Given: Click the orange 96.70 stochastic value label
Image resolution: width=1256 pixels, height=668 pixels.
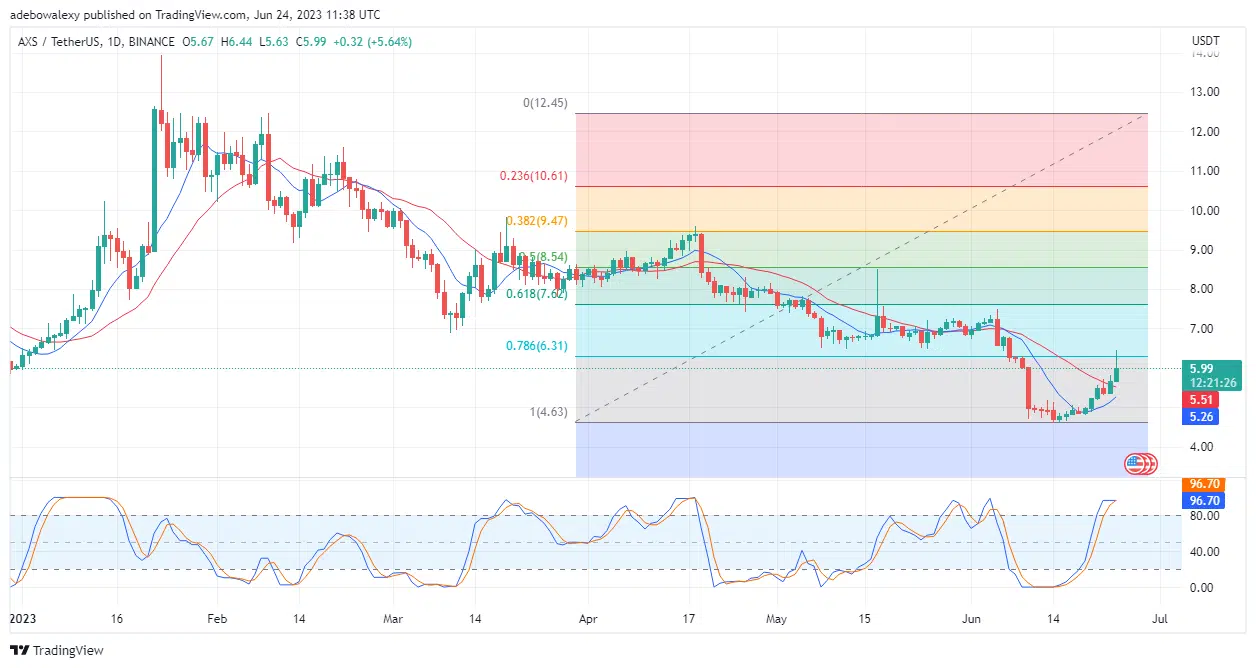Looking at the screenshot, I should 1203,483.
